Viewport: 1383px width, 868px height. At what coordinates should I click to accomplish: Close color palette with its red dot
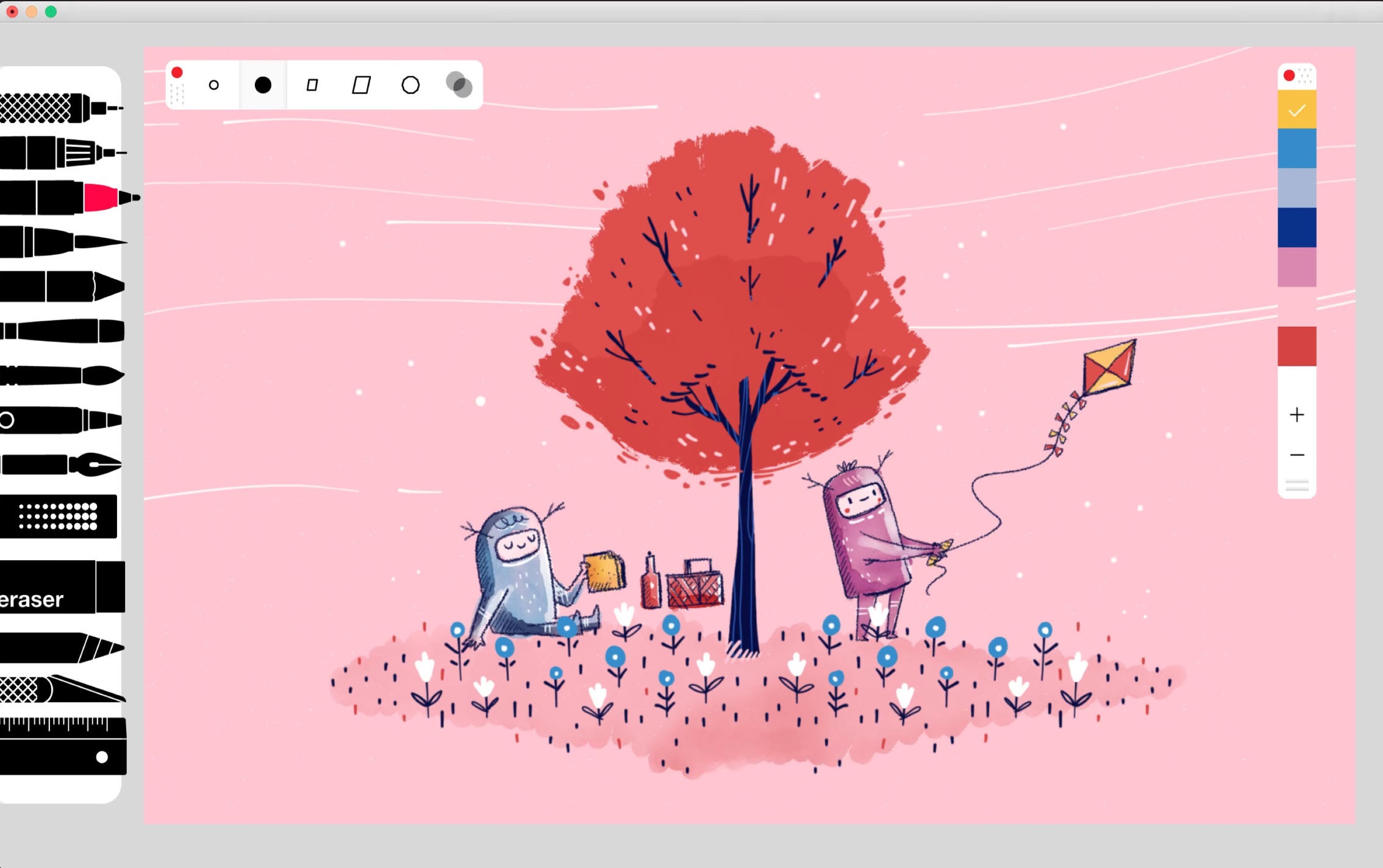[x=1288, y=76]
